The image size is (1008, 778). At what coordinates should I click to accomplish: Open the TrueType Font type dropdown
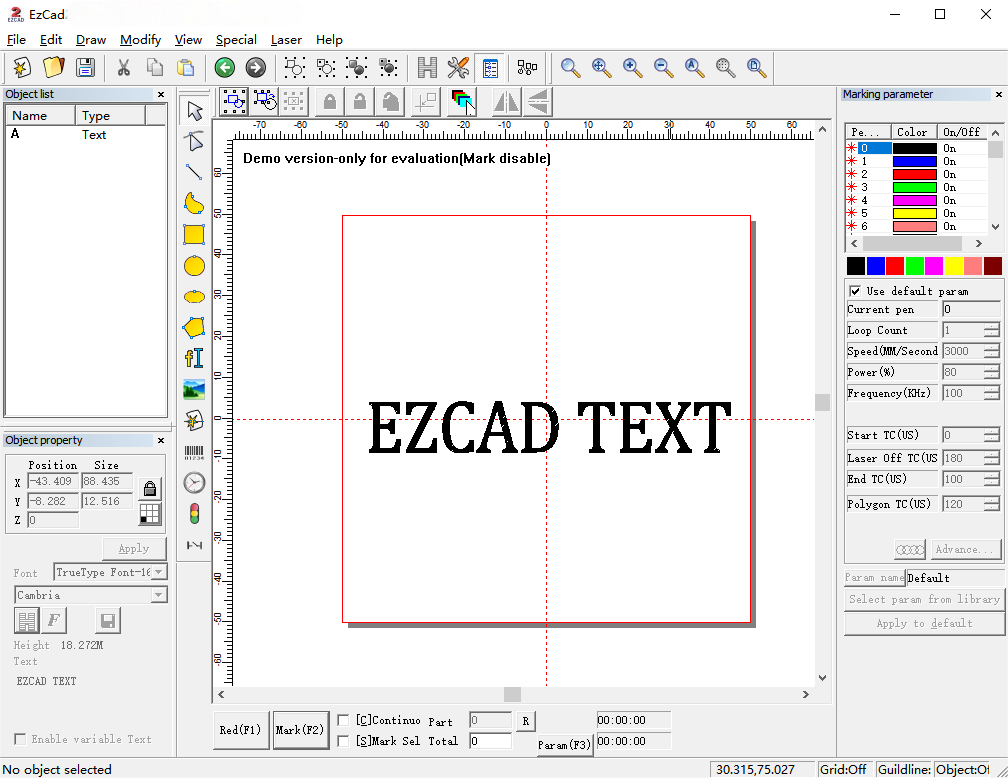[159, 572]
